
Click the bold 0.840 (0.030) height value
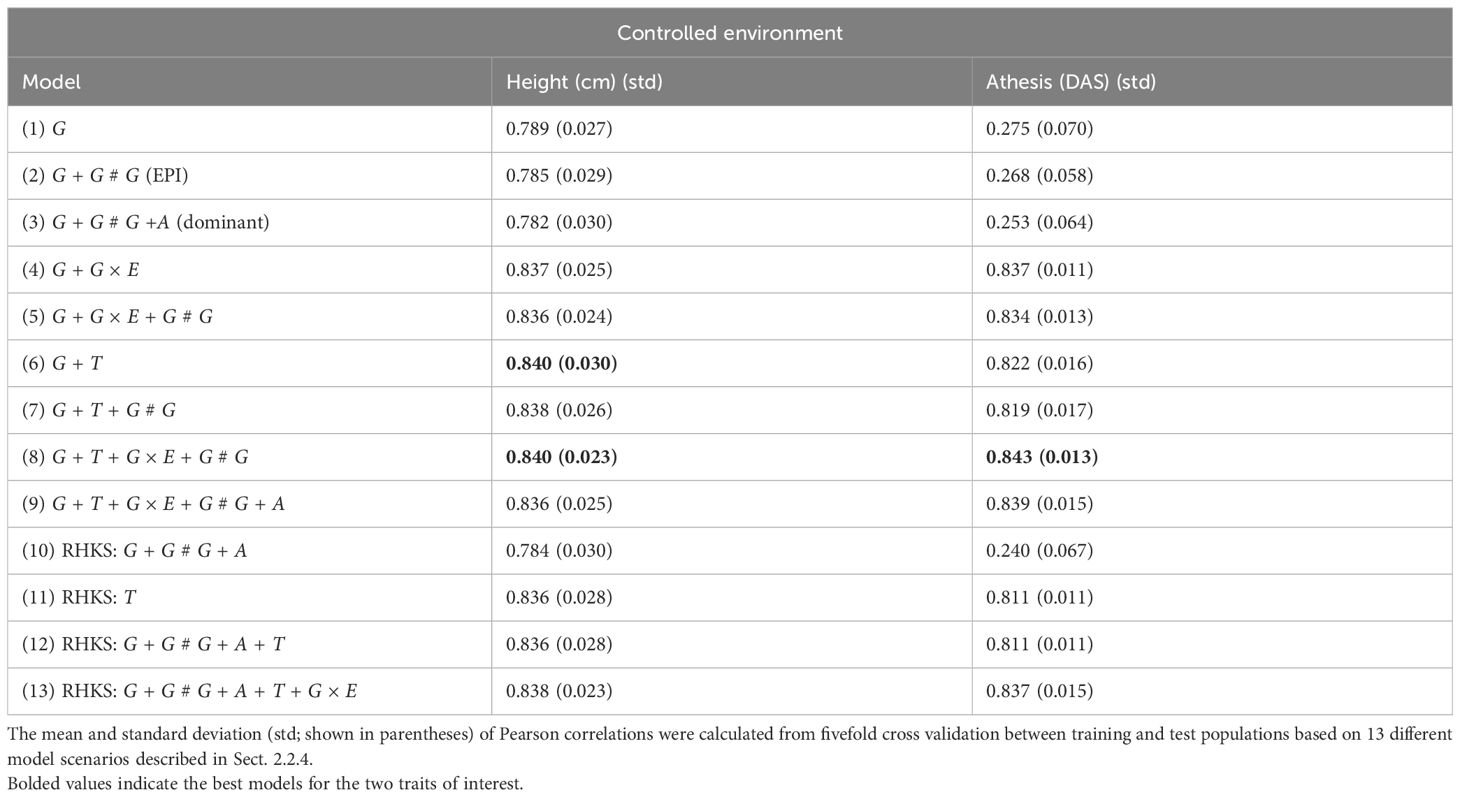[x=561, y=364]
